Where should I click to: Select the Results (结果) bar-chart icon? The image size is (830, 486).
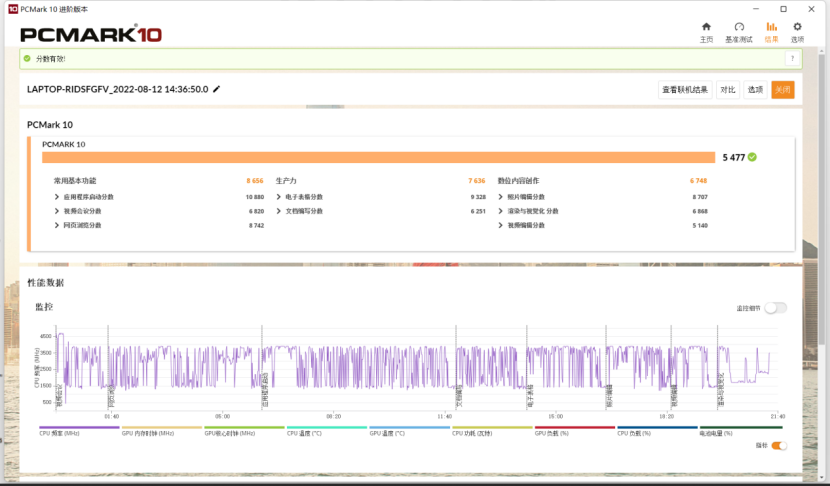772,27
